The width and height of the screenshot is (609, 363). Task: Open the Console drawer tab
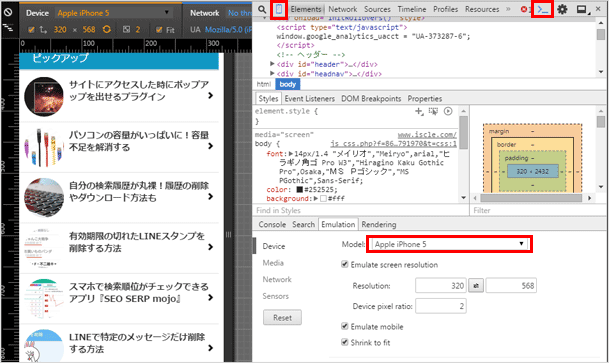[272, 224]
